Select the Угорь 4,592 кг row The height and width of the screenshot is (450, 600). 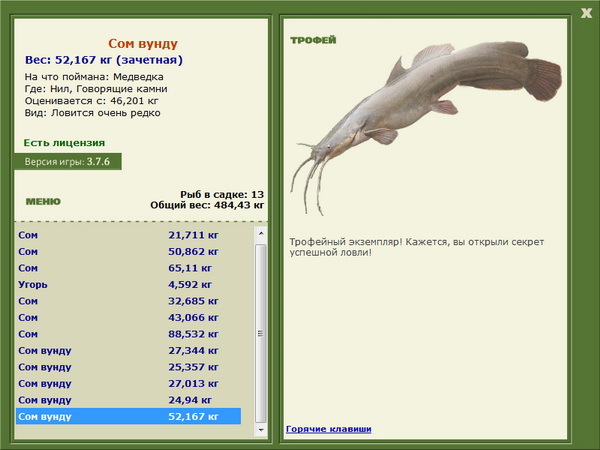[128, 284]
